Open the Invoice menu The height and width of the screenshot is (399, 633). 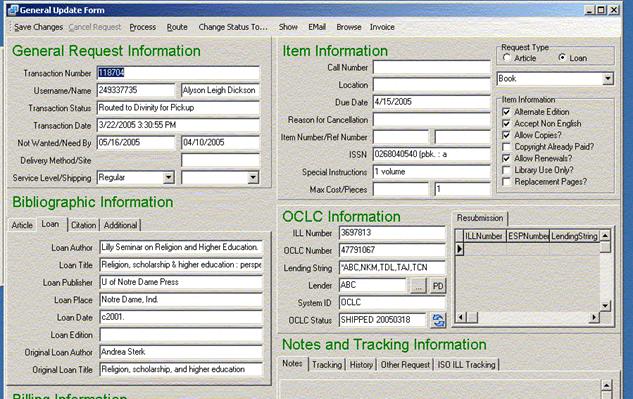point(382,27)
